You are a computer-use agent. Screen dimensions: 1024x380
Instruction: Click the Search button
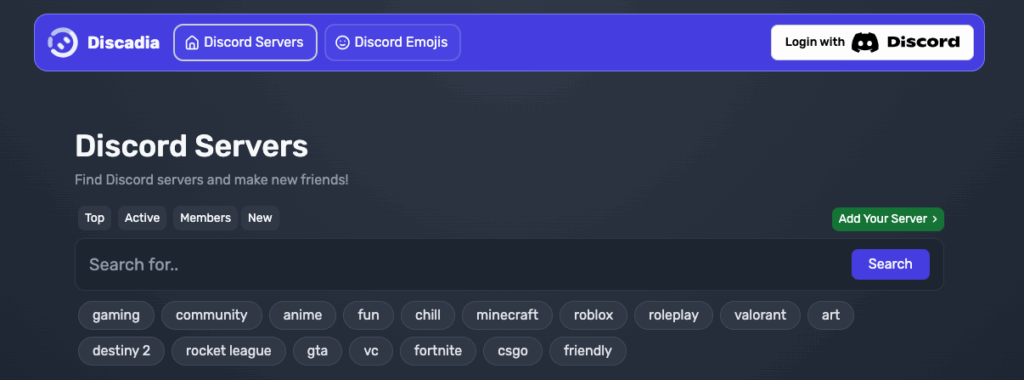coord(890,264)
